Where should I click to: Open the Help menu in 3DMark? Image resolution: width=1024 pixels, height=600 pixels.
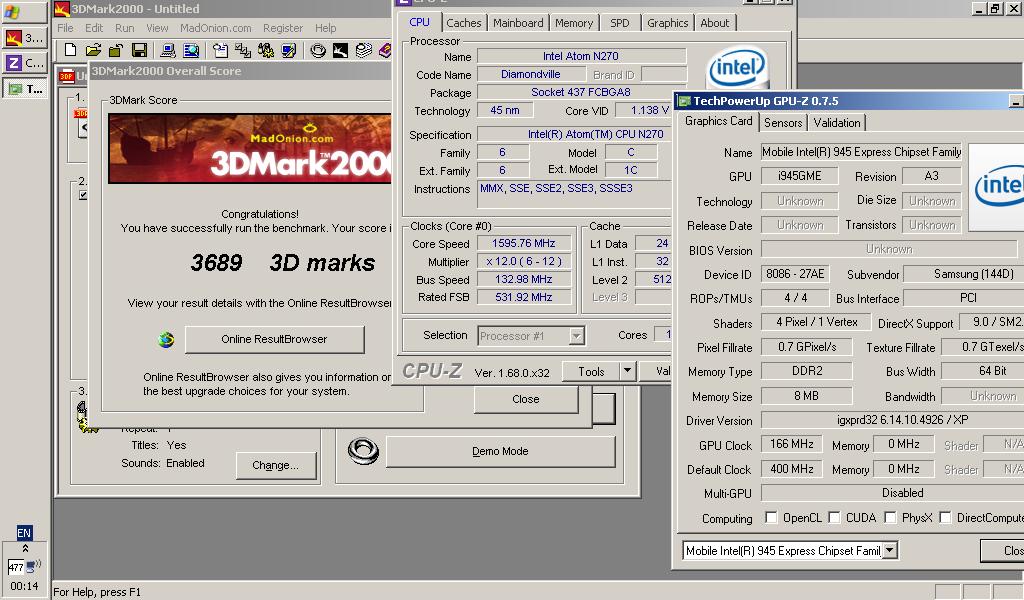pos(325,28)
